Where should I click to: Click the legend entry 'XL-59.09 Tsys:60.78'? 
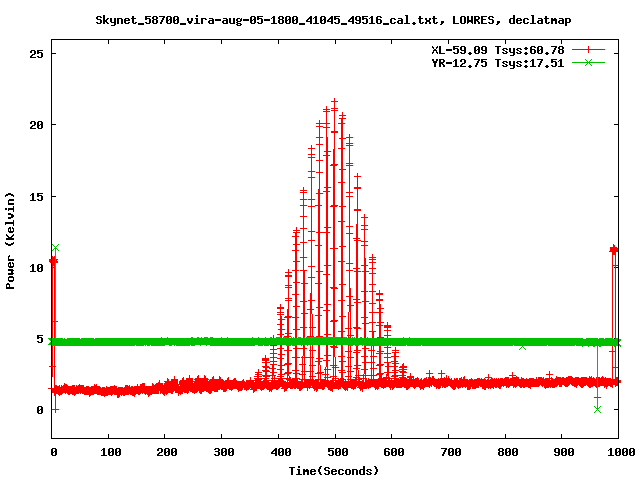click(498, 50)
